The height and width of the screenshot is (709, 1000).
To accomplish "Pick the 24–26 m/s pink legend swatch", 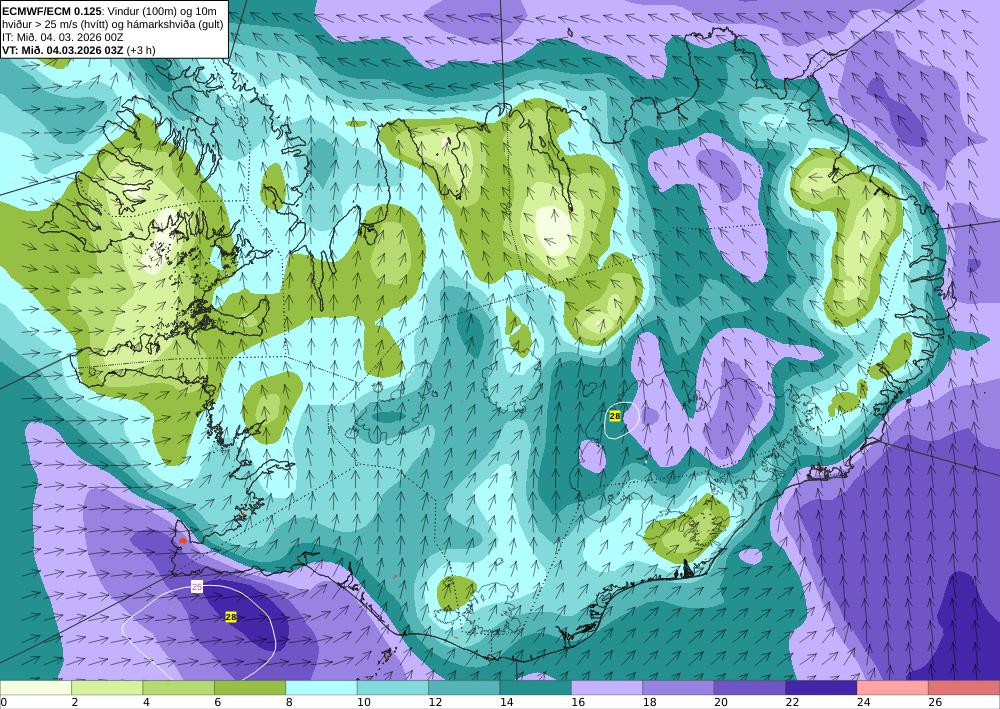I will 893,687.
